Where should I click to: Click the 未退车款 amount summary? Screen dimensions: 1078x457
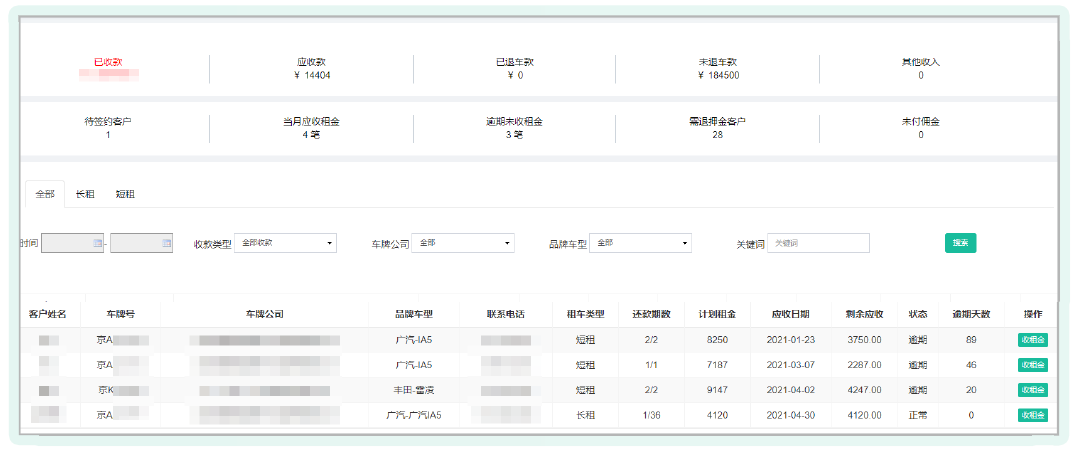[718, 68]
